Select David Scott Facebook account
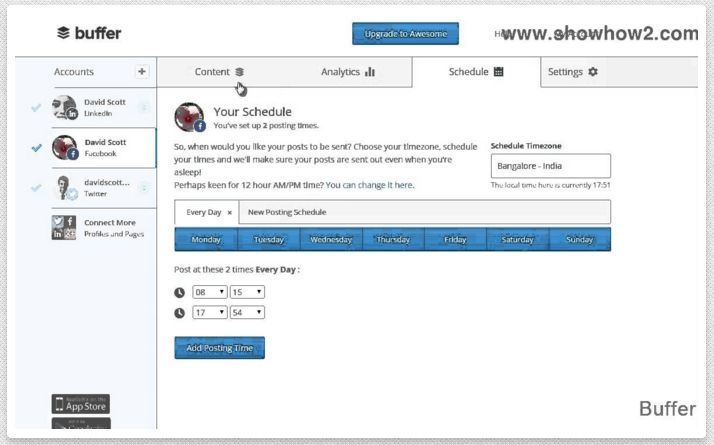 104,148
